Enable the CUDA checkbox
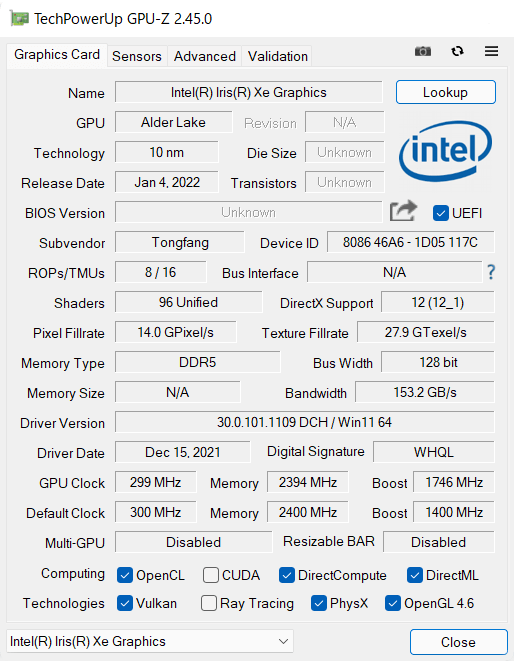Image resolution: width=514 pixels, height=661 pixels. pyautogui.click(x=210, y=575)
